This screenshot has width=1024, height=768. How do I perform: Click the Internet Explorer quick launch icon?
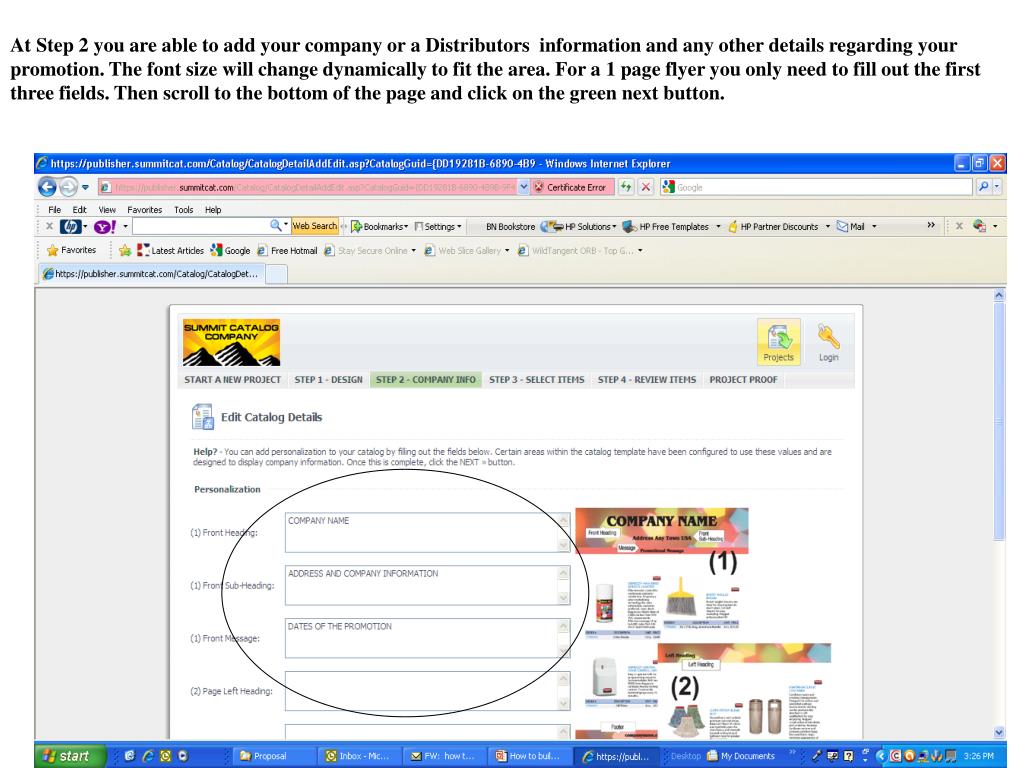point(148,756)
